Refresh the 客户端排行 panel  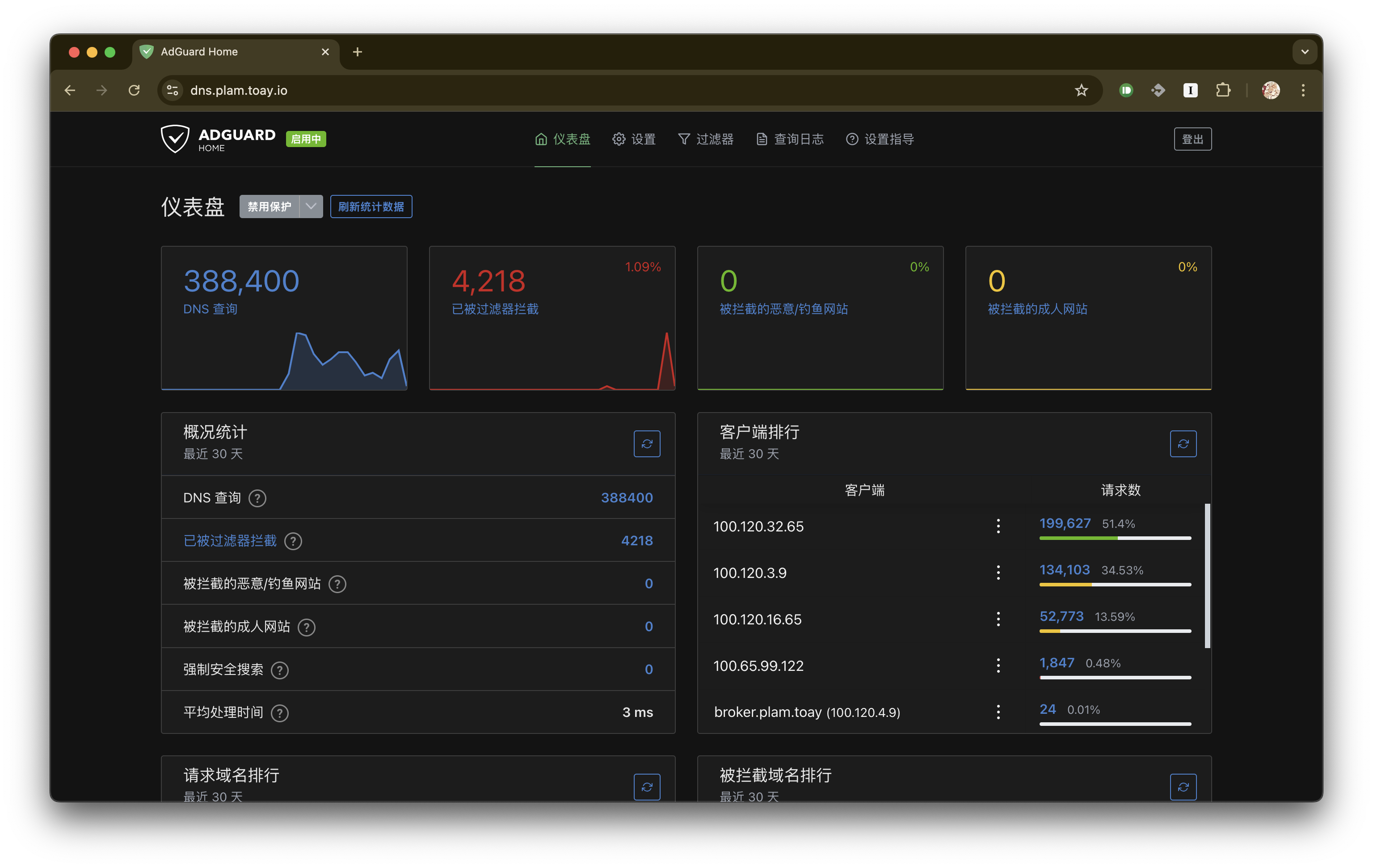click(x=1183, y=444)
